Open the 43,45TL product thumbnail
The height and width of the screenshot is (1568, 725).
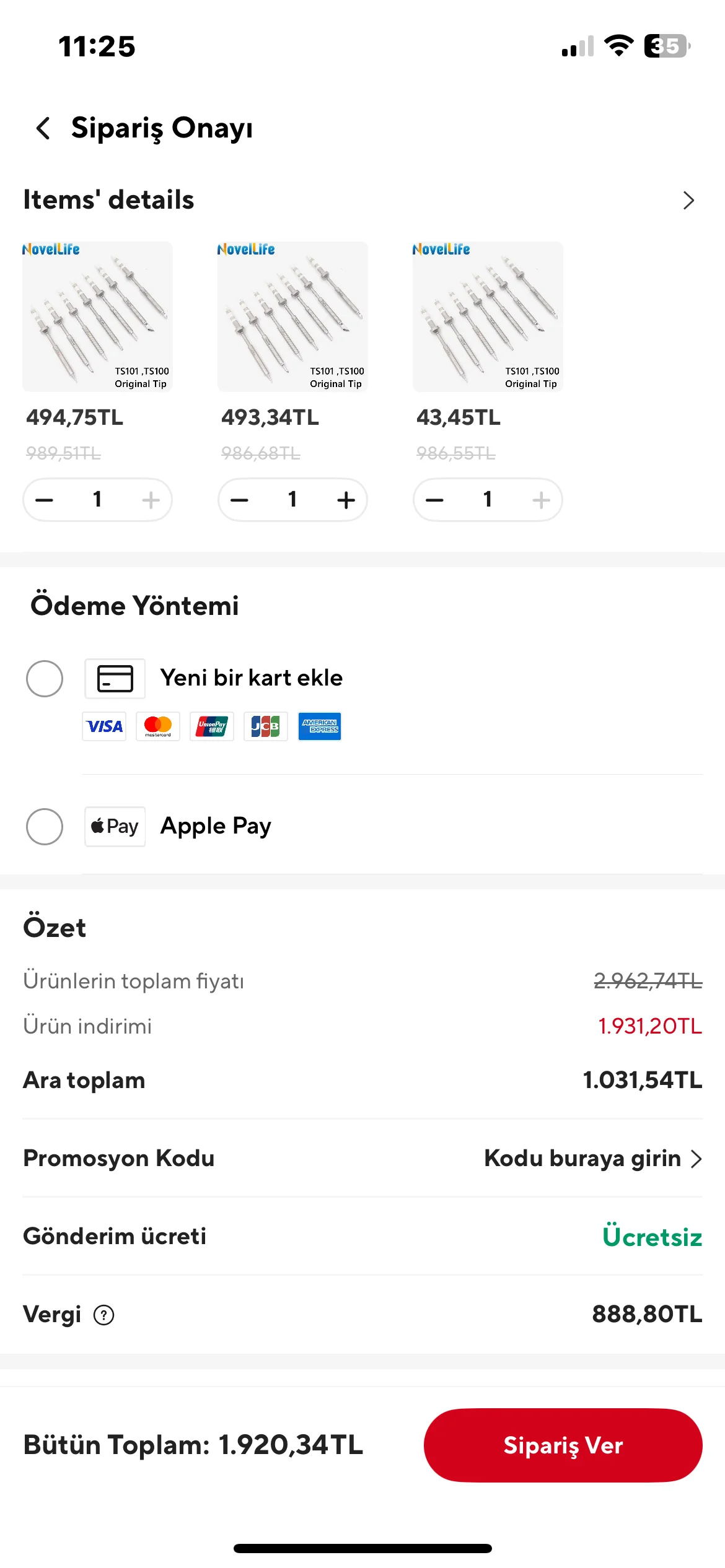pyautogui.click(x=488, y=316)
